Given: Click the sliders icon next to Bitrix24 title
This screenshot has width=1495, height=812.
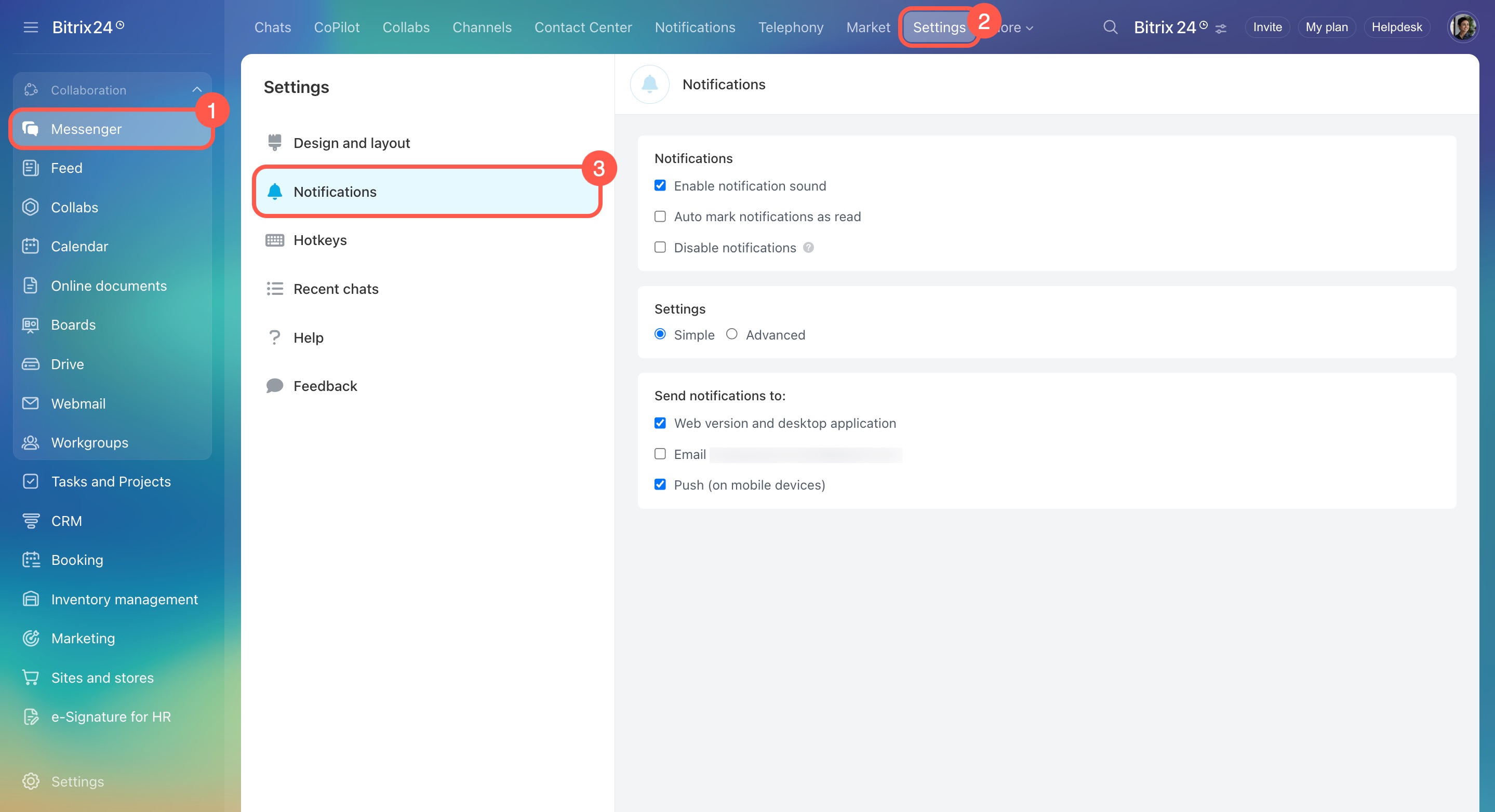Looking at the screenshot, I should (x=1221, y=29).
